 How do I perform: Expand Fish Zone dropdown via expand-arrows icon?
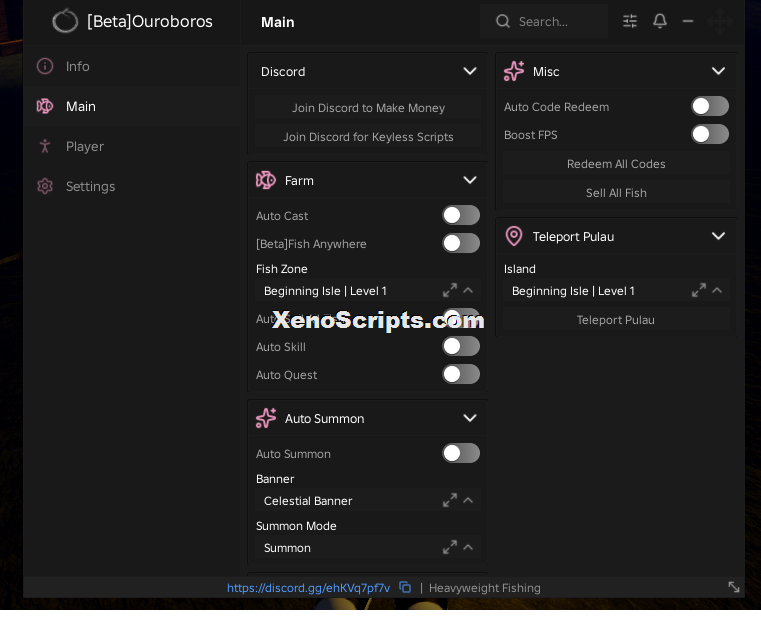click(x=450, y=291)
